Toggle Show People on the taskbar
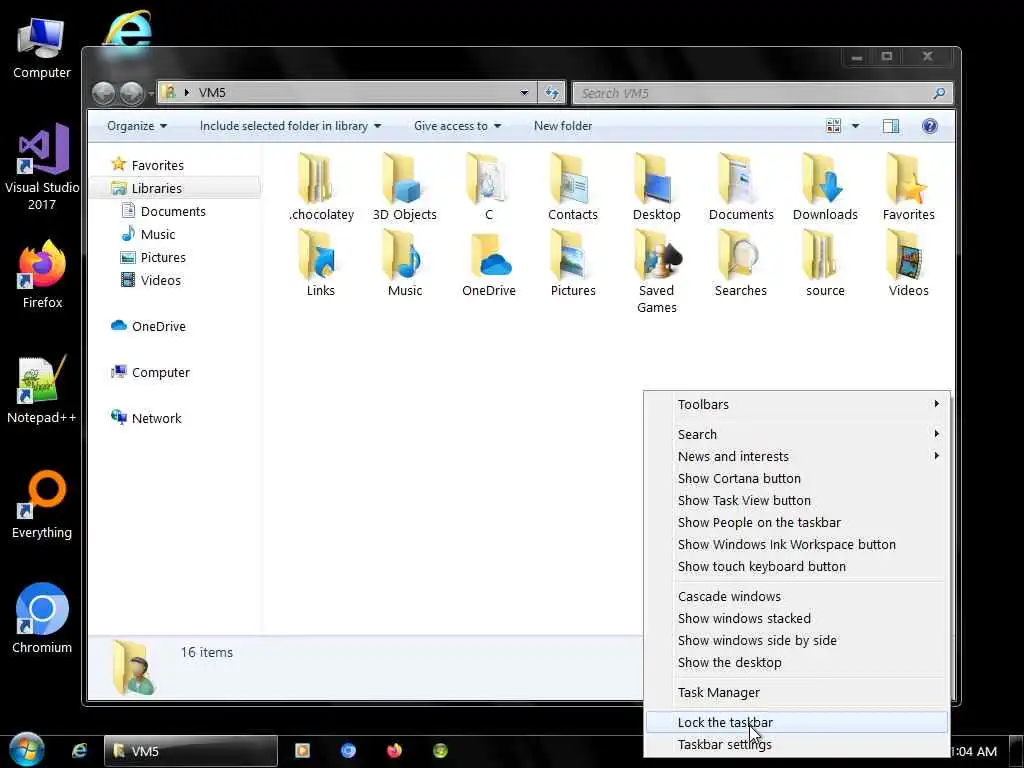The image size is (1024, 768). point(796,523)
